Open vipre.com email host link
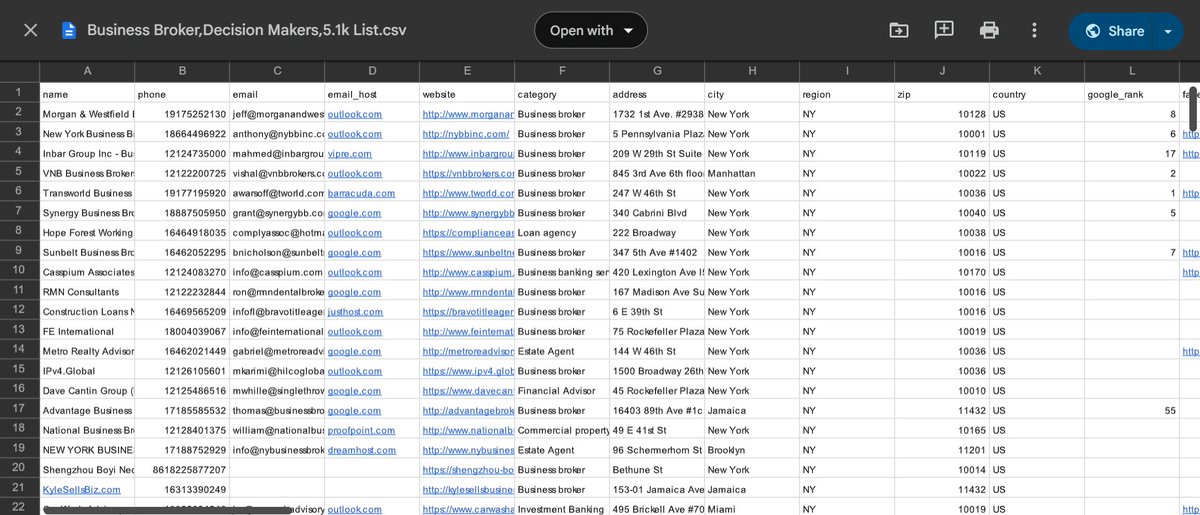Image resolution: width=1200 pixels, height=515 pixels. tap(349, 154)
